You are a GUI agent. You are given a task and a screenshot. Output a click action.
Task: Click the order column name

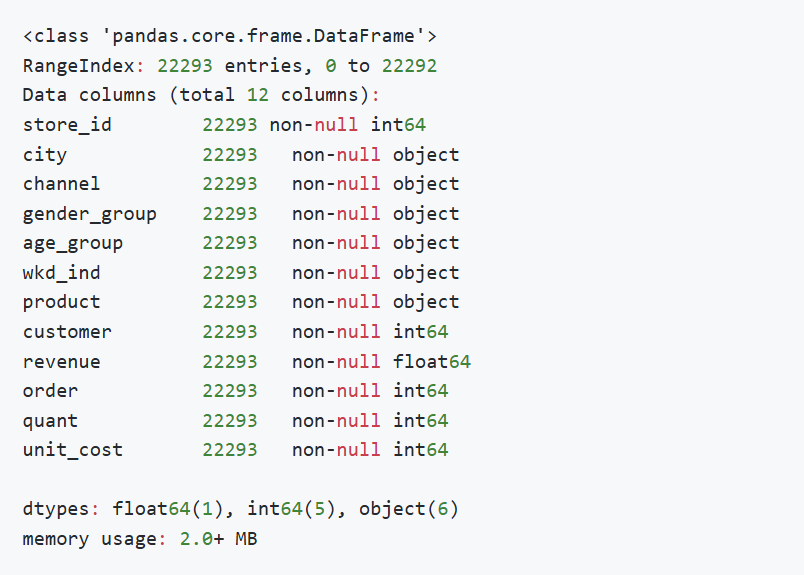click(x=50, y=391)
